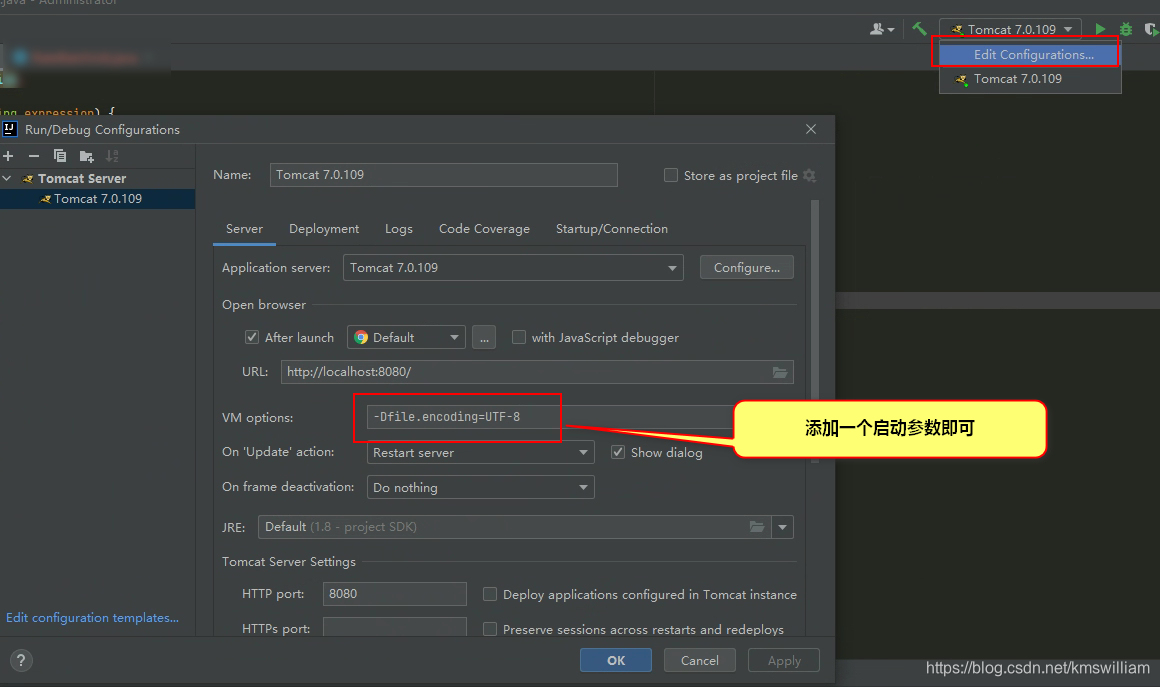Run Tomcat with the green play icon
The image size is (1160, 687).
pos(1100,29)
